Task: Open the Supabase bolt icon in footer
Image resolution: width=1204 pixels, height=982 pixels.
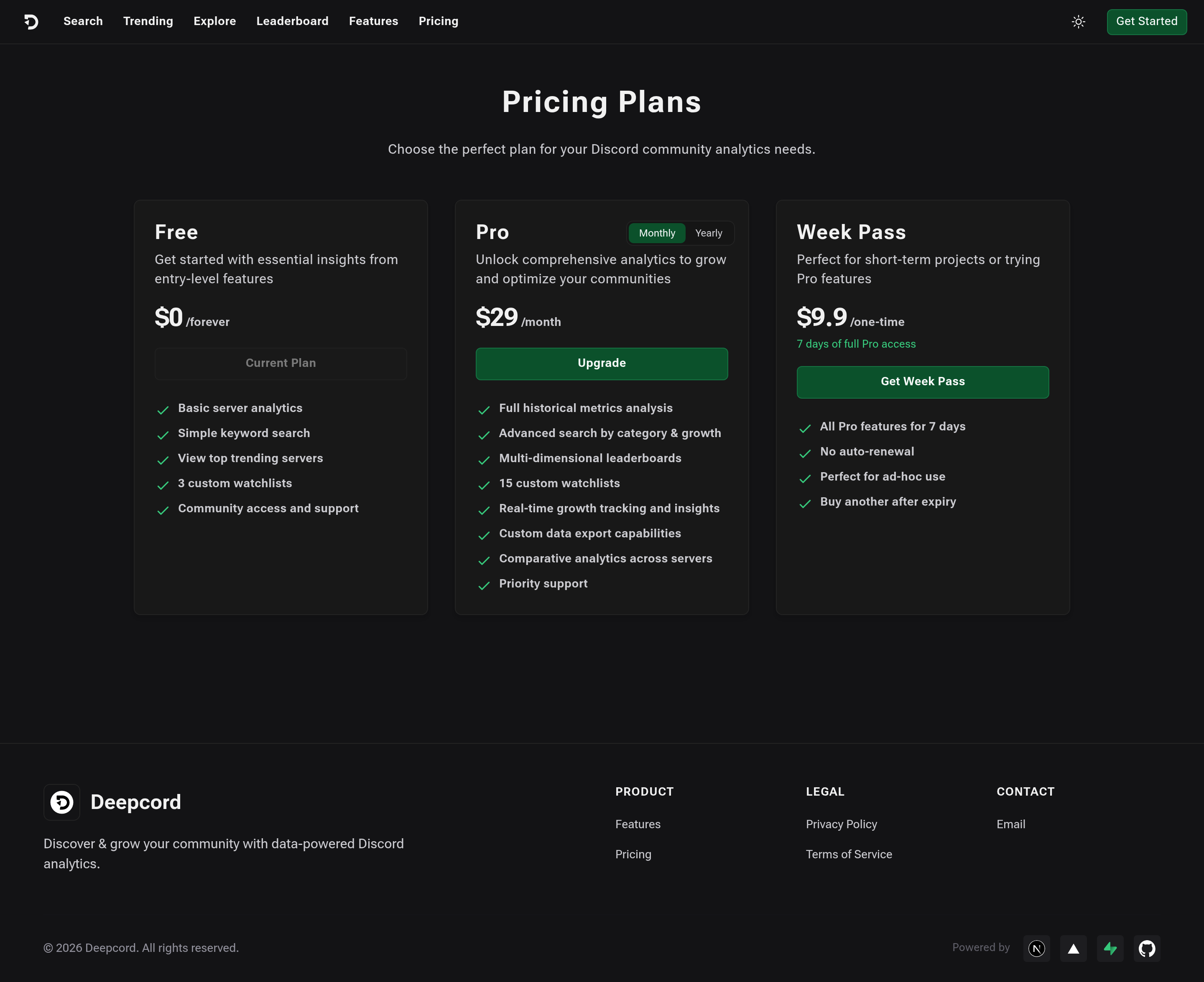Action: click(x=1110, y=949)
